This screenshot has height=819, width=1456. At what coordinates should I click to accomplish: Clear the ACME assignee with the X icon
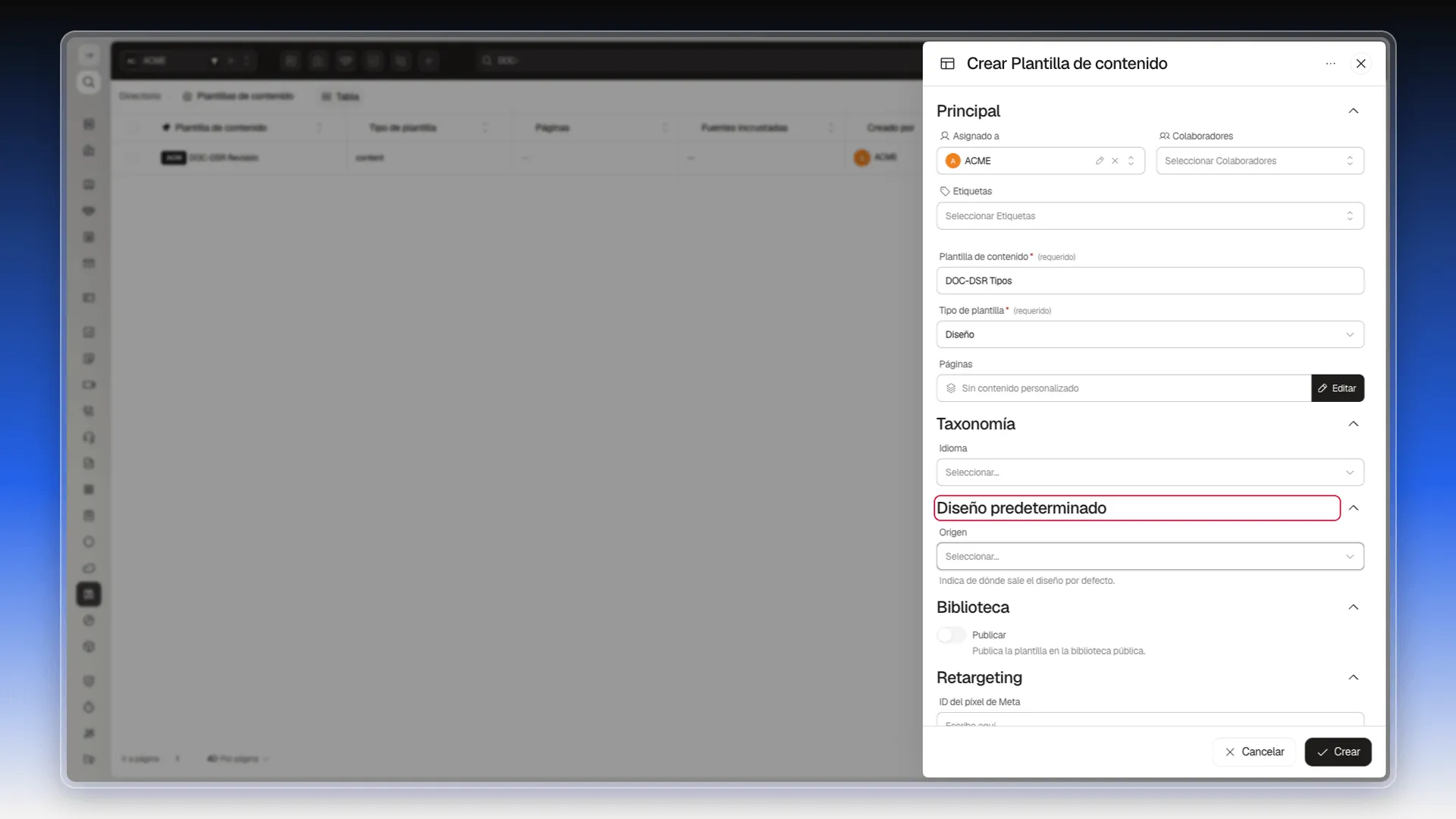click(x=1115, y=161)
